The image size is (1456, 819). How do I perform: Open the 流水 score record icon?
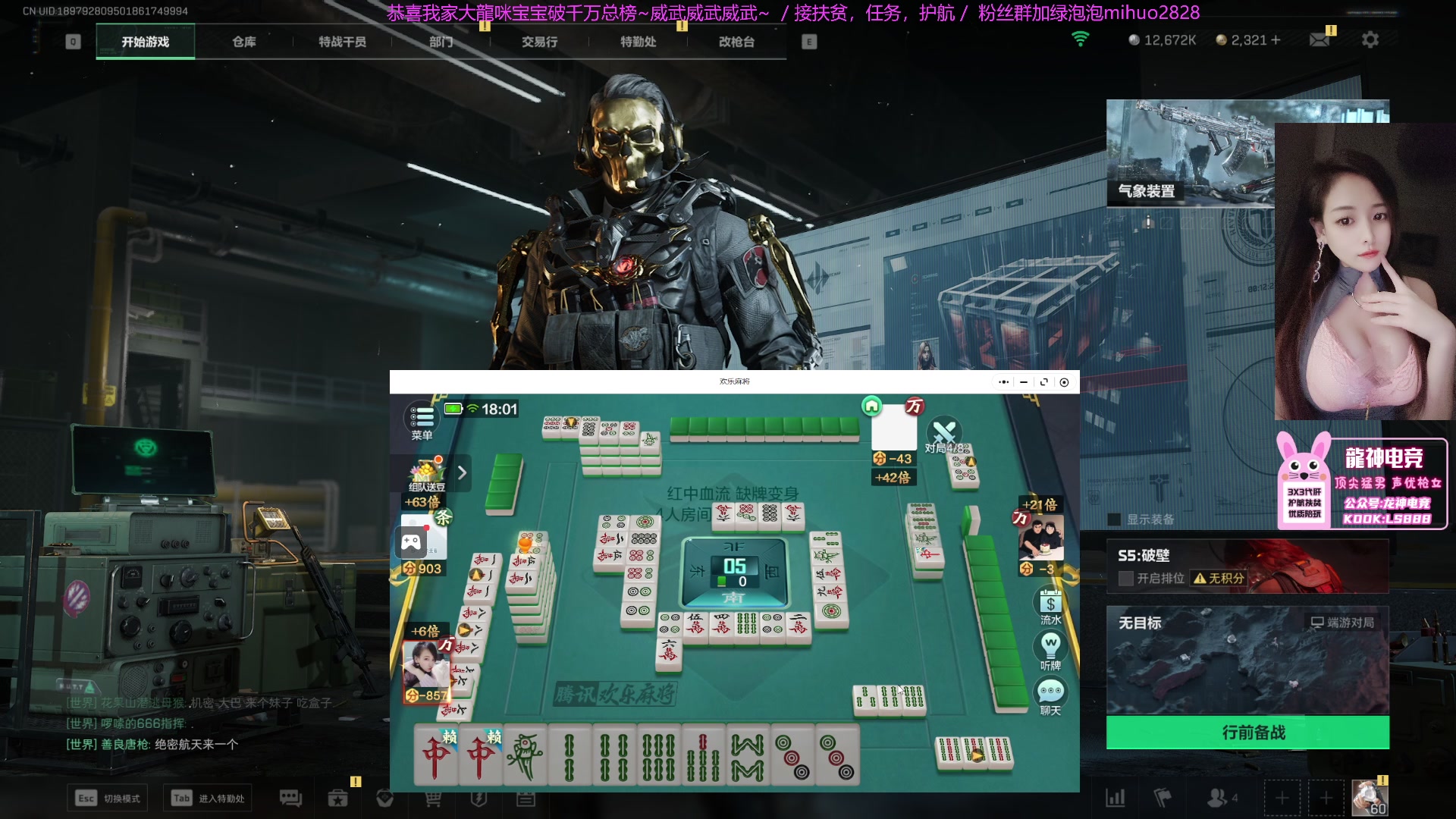coord(1050,607)
